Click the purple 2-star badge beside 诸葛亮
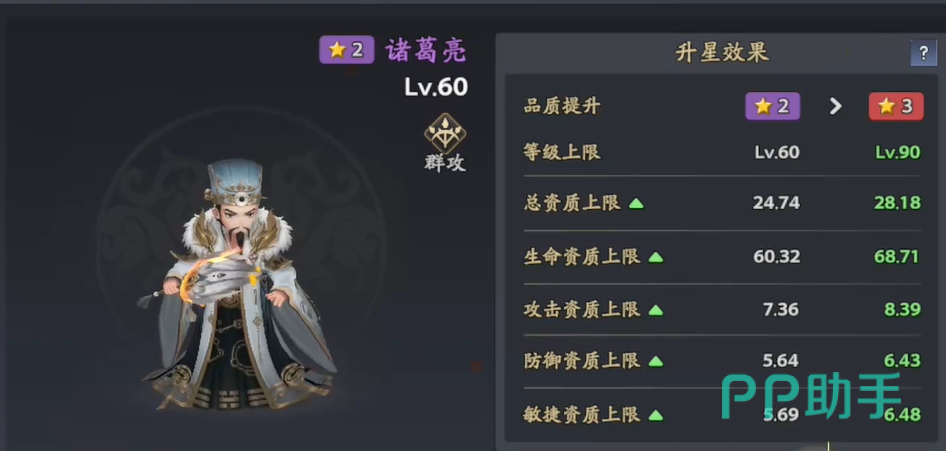 pyautogui.click(x=346, y=49)
